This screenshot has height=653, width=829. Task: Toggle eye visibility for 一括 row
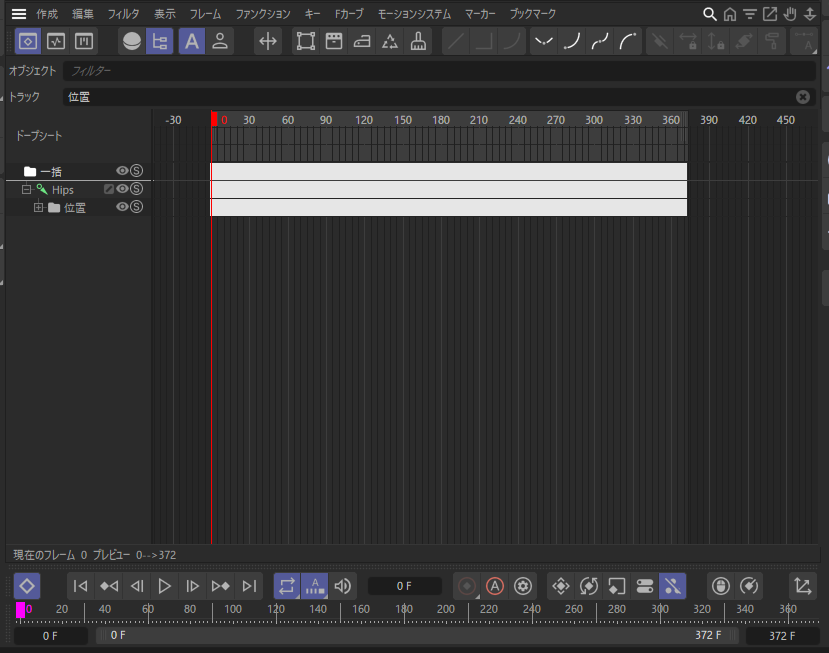tap(122, 171)
